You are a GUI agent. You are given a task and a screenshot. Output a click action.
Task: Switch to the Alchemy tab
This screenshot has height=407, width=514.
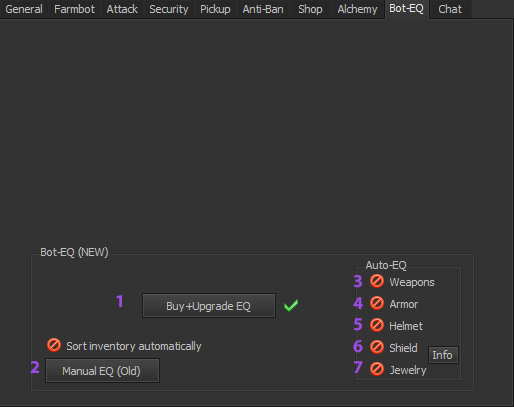[x=357, y=9]
